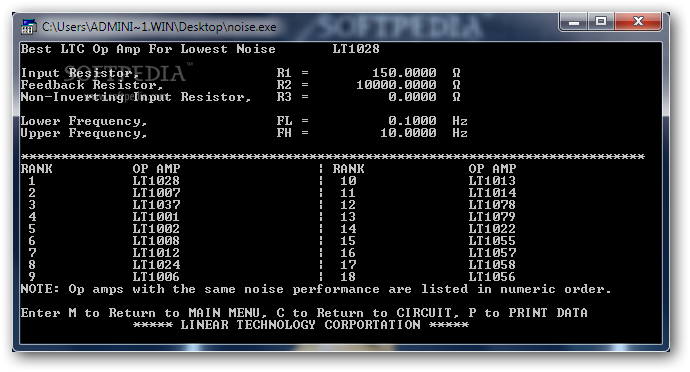
Task: Click rank 7 op amp LT1012
Action: [156, 253]
